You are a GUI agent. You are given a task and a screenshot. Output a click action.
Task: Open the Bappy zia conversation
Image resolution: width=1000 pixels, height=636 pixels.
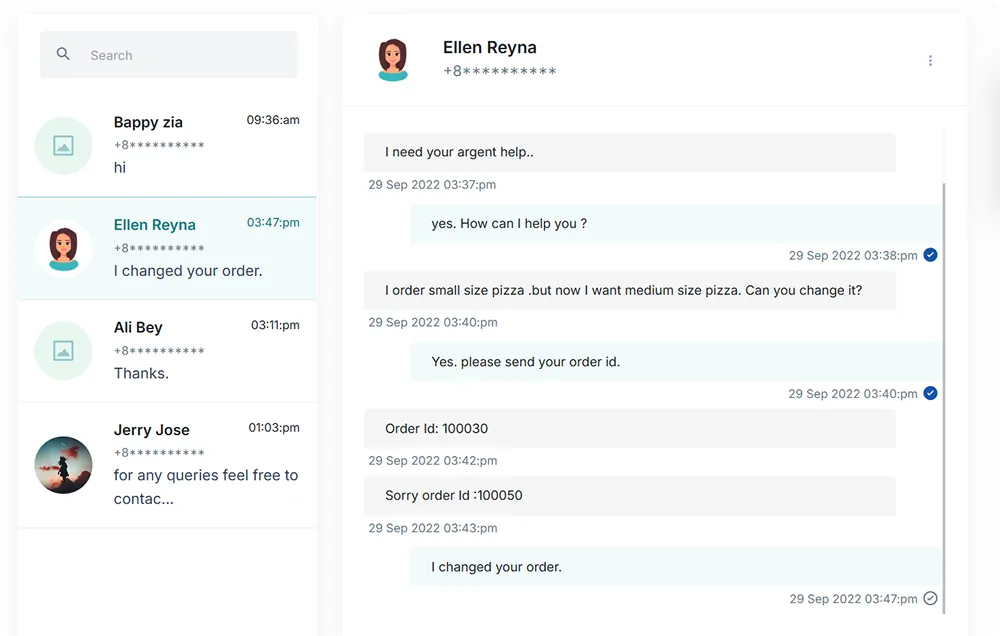[x=167, y=145]
